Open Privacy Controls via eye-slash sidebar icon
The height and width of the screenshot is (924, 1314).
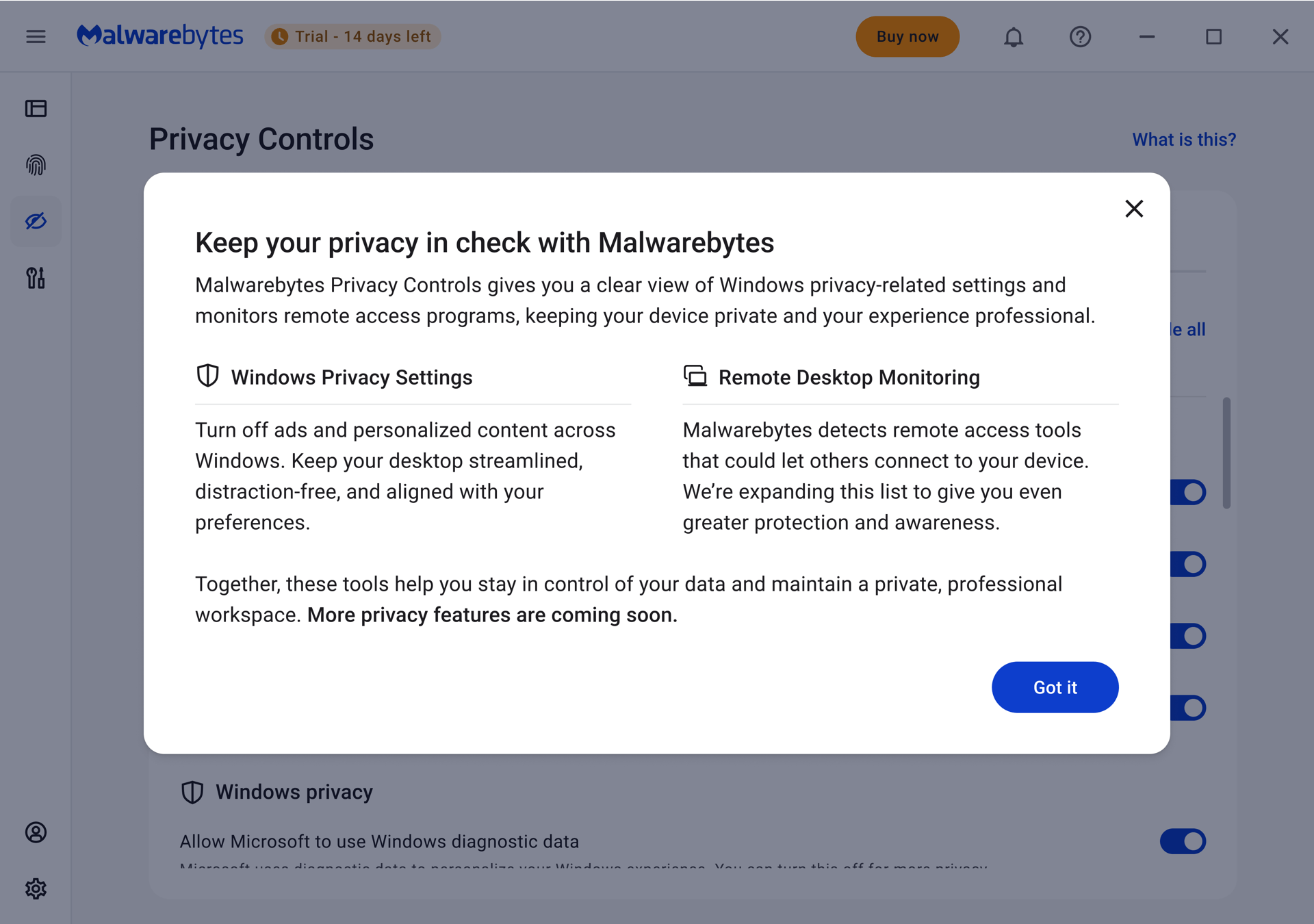pyautogui.click(x=36, y=221)
